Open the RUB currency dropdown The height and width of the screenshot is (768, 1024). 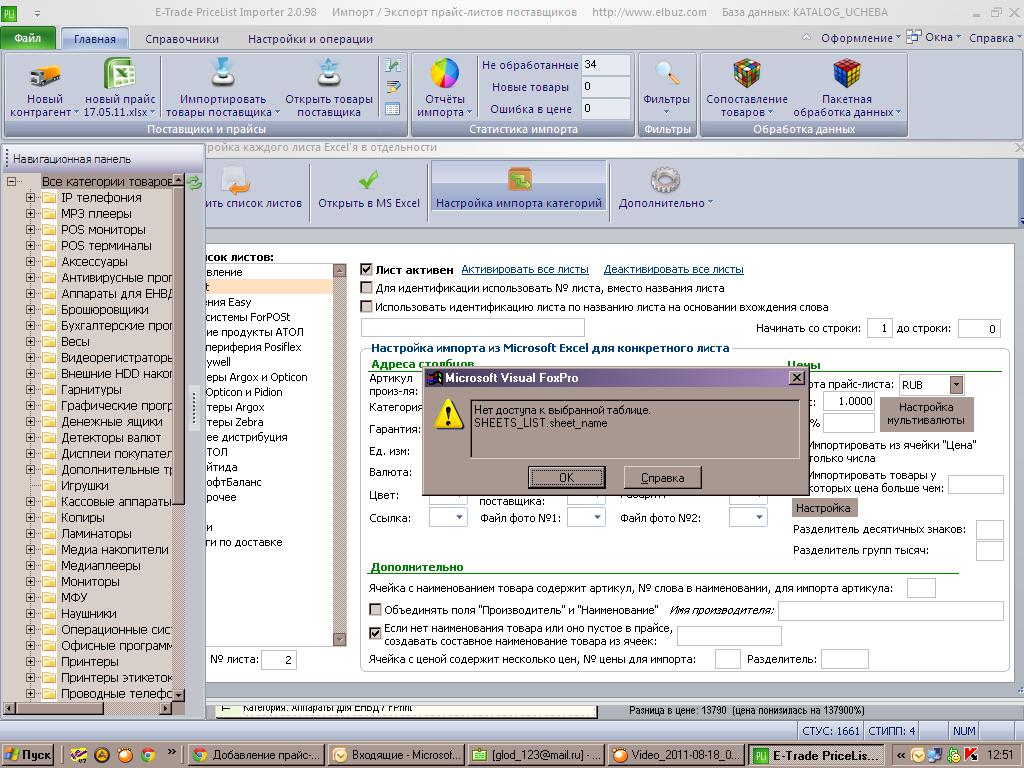tap(956, 385)
